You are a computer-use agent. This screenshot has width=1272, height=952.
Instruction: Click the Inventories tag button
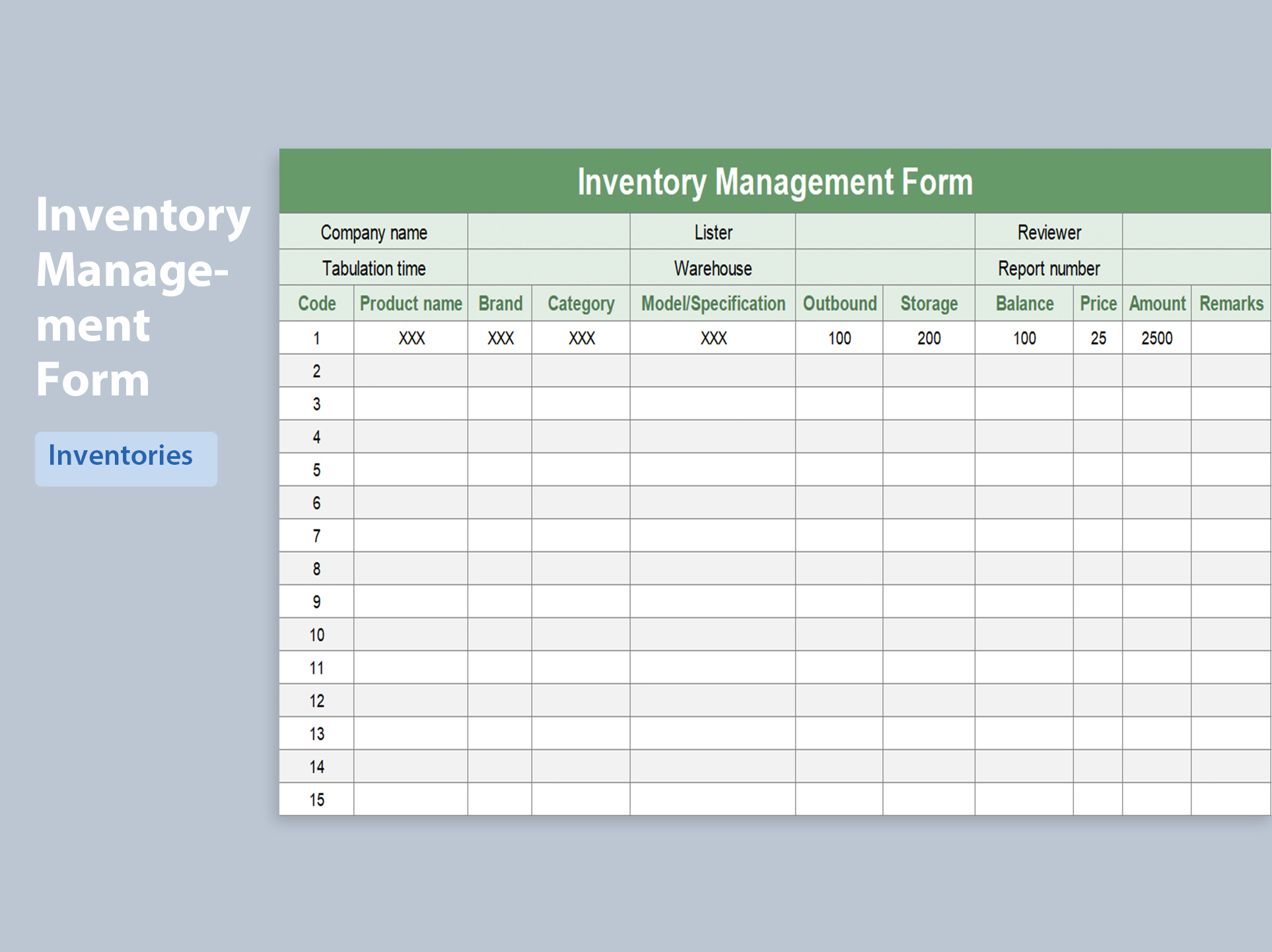pyautogui.click(x=125, y=457)
